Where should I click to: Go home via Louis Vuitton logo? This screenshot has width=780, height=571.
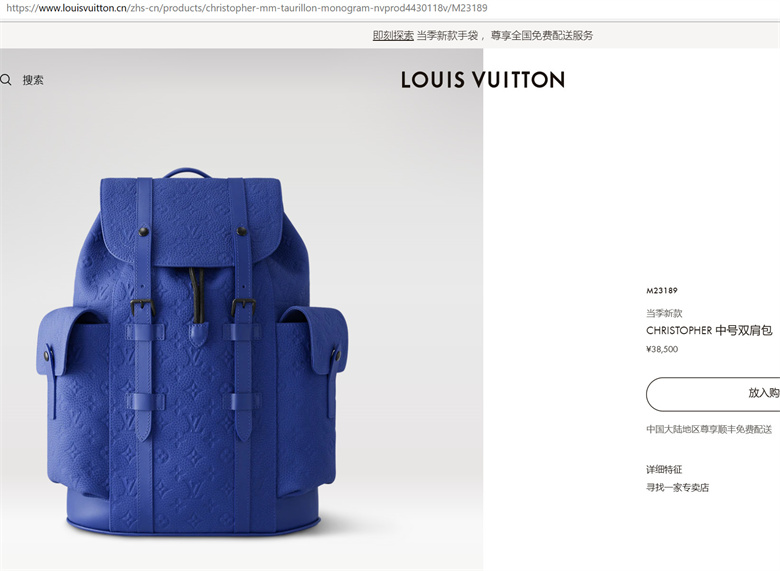[x=483, y=80]
